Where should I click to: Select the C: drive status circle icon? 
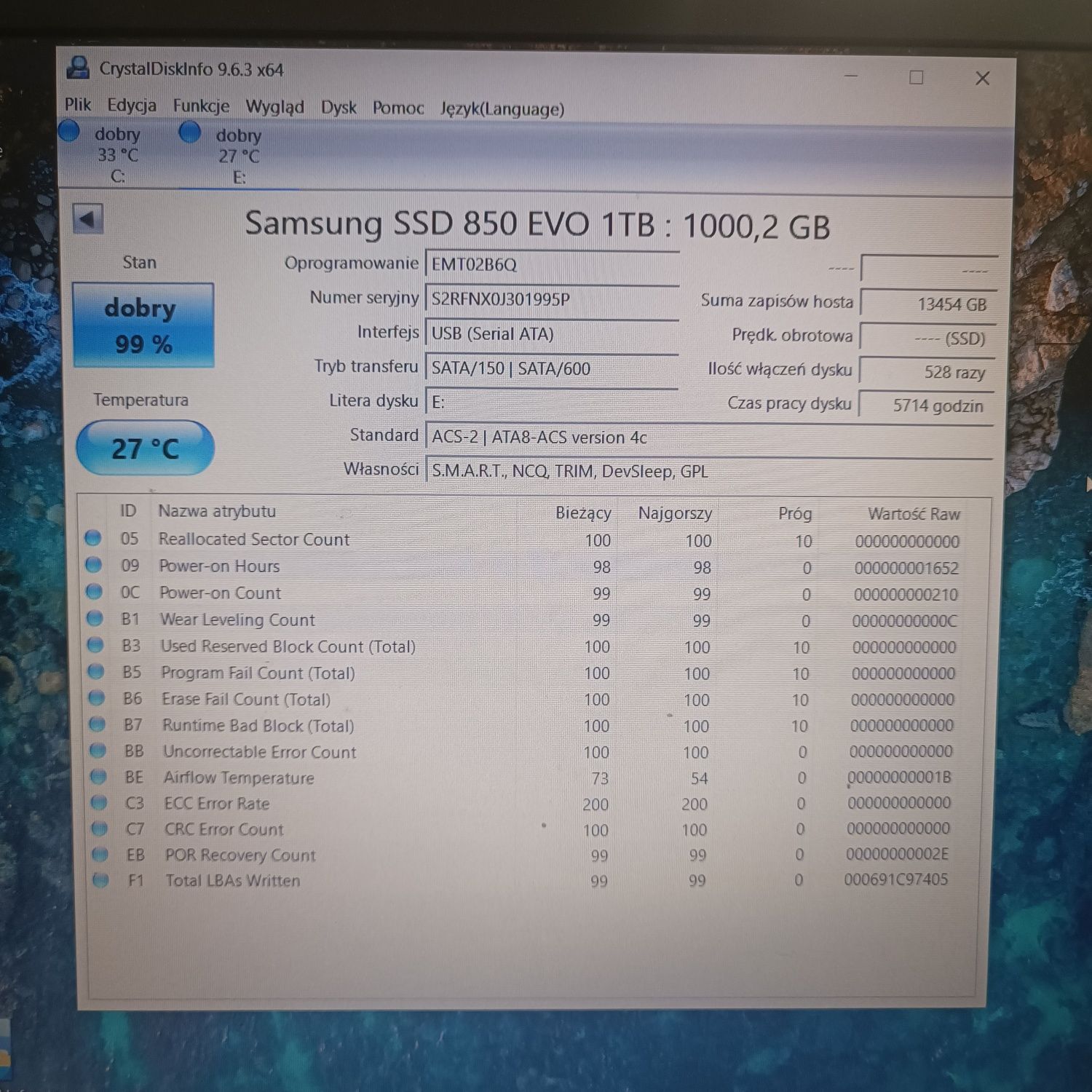[x=70, y=131]
